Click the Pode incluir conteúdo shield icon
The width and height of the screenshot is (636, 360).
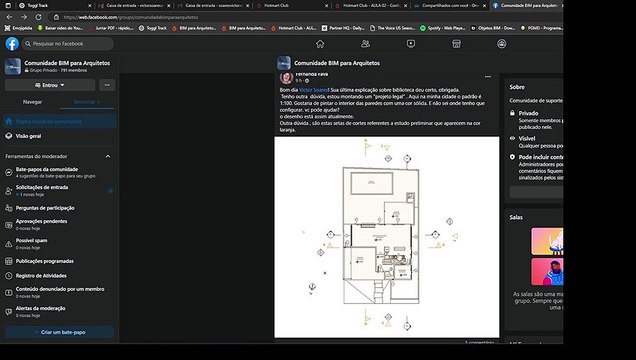click(512, 157)
